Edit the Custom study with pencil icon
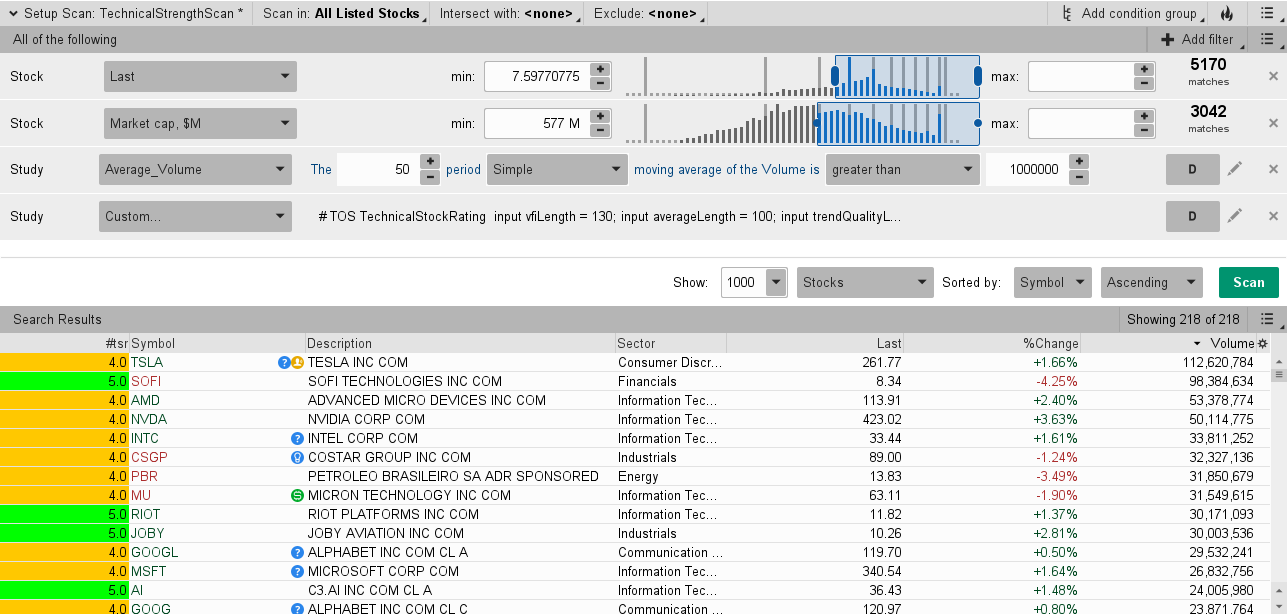Screen dimensions: 1287x614 tap(1235, 216)
